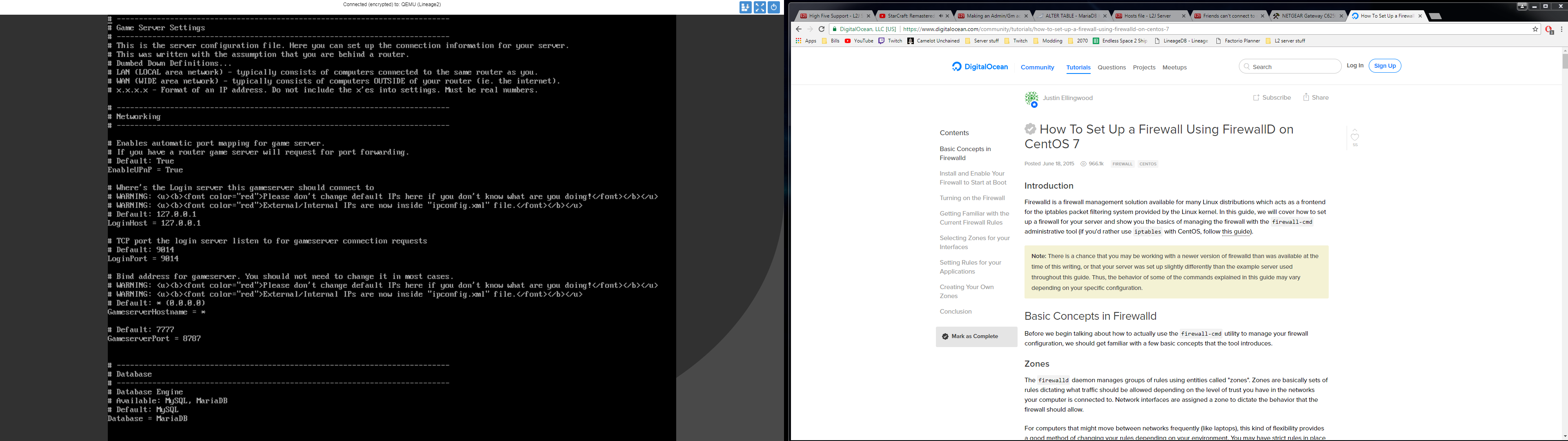Open the LineageDB bookmark
This screenshot has height=441, width=1568.
tap(1181, 41)
